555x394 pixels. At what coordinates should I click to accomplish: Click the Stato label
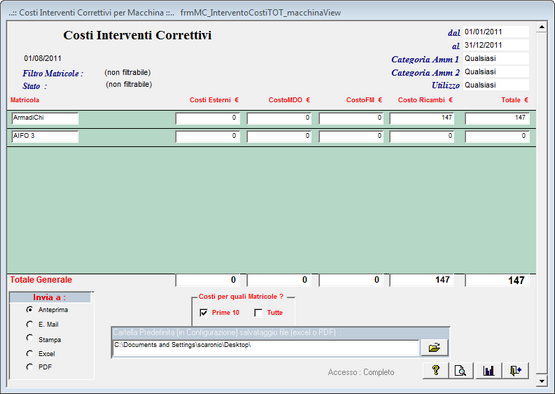point(35,86)
